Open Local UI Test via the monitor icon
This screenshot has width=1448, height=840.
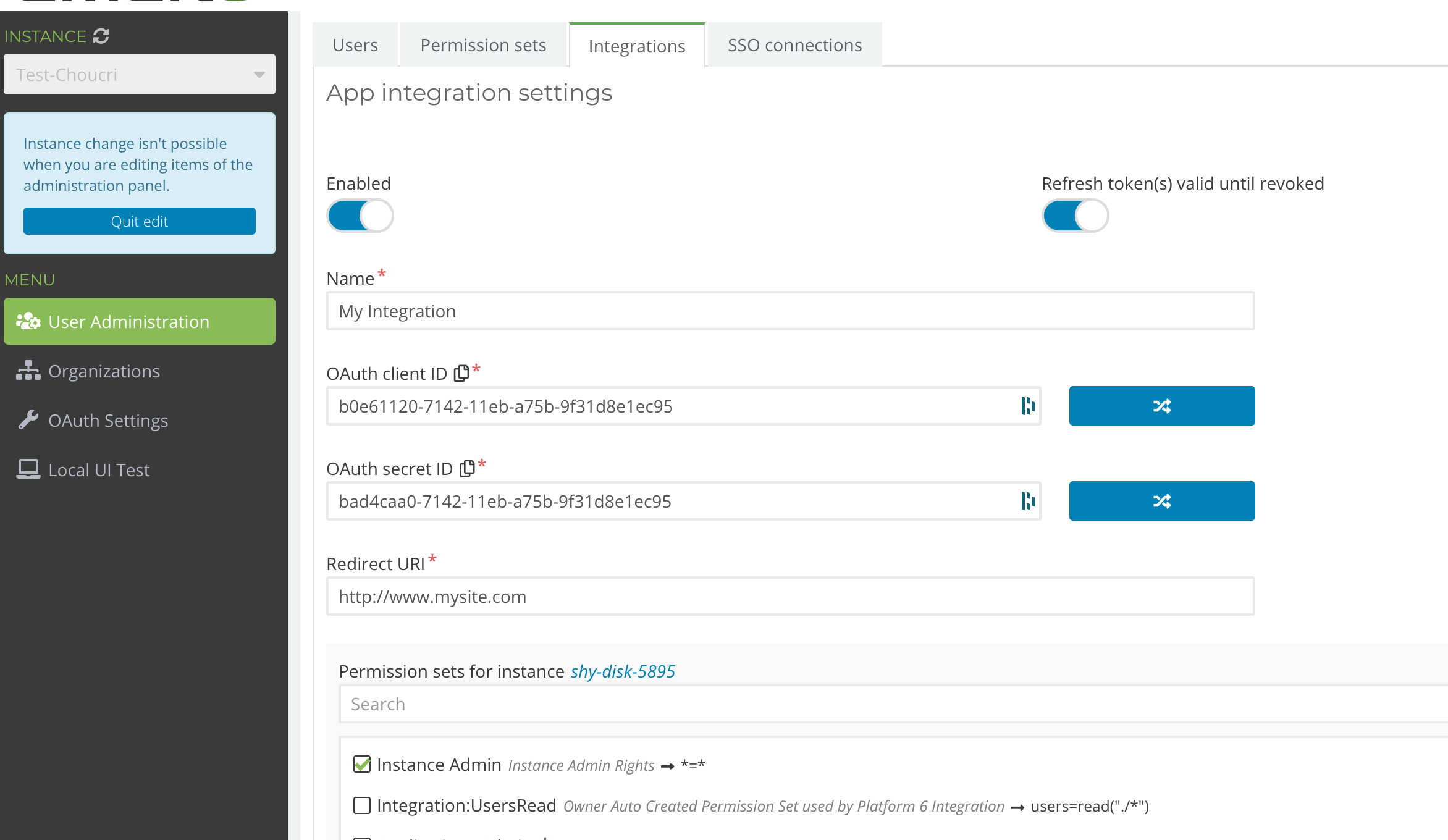27,469
